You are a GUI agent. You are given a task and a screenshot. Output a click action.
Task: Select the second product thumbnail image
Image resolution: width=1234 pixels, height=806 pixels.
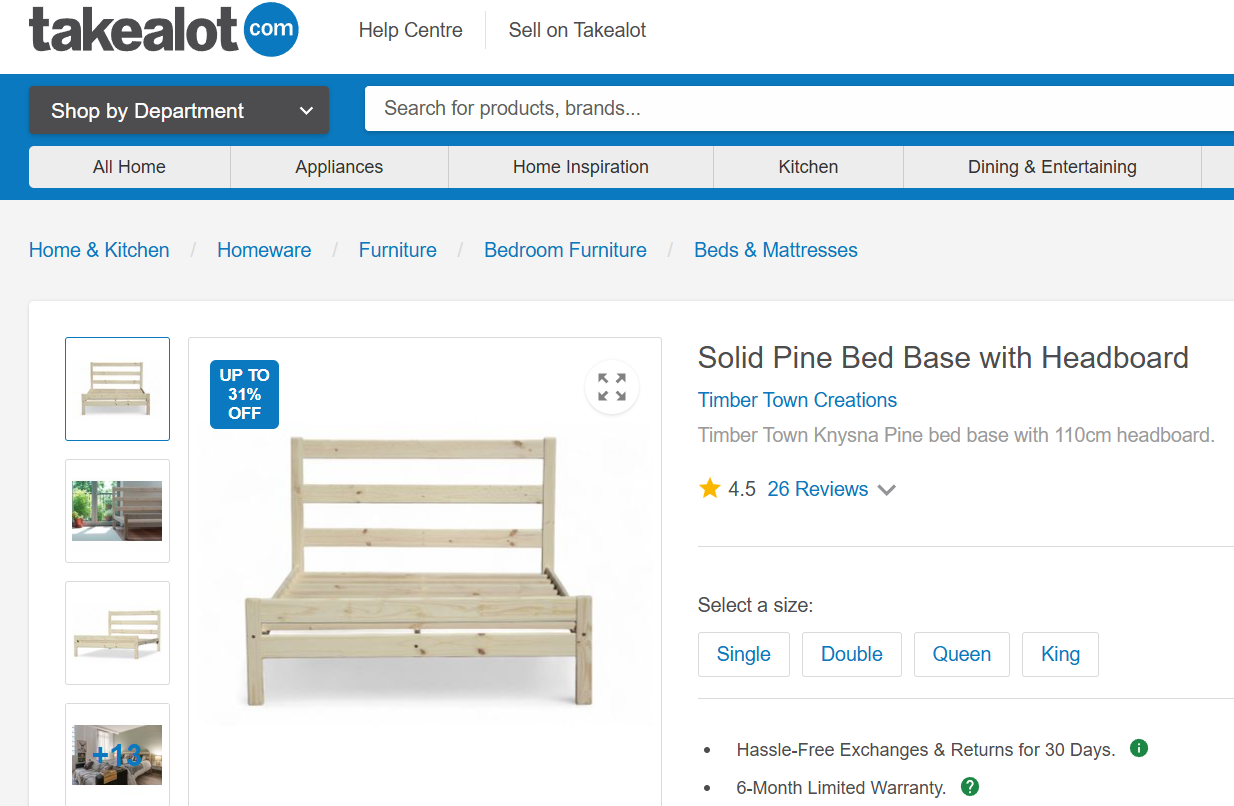point(117,511)
